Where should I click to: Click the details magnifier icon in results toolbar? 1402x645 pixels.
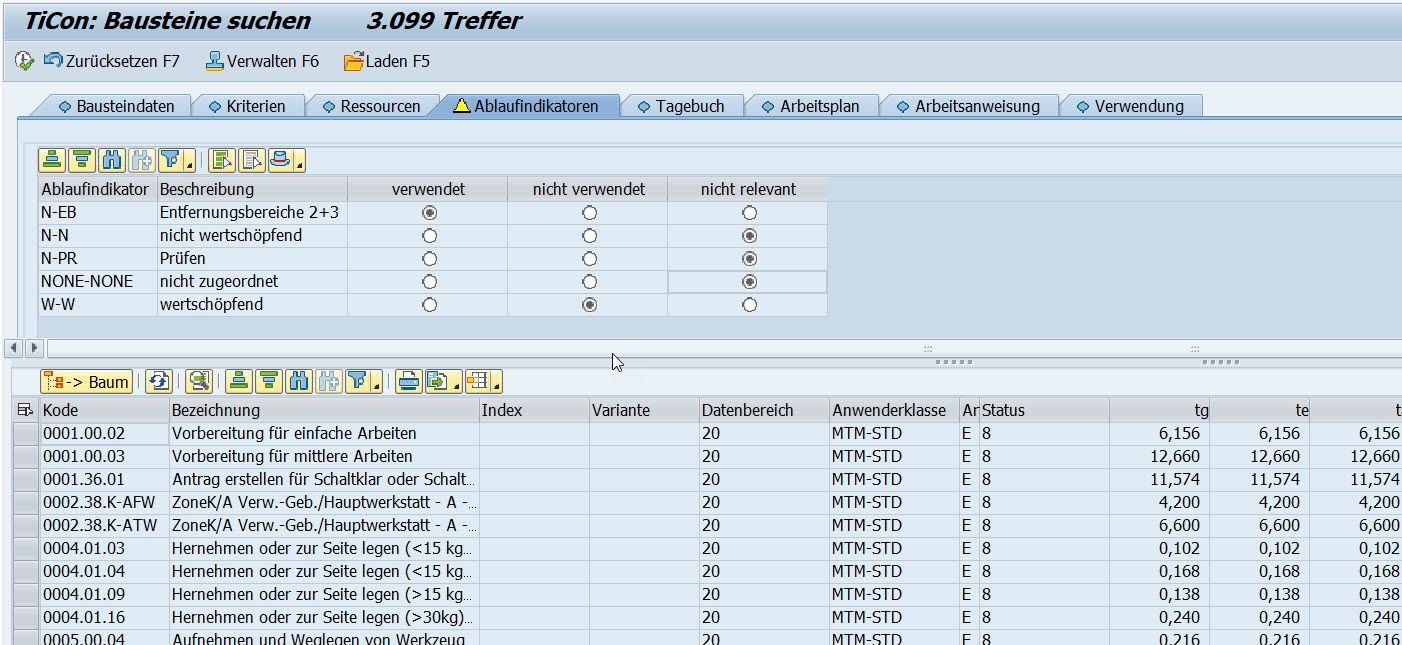click(199, 381)
